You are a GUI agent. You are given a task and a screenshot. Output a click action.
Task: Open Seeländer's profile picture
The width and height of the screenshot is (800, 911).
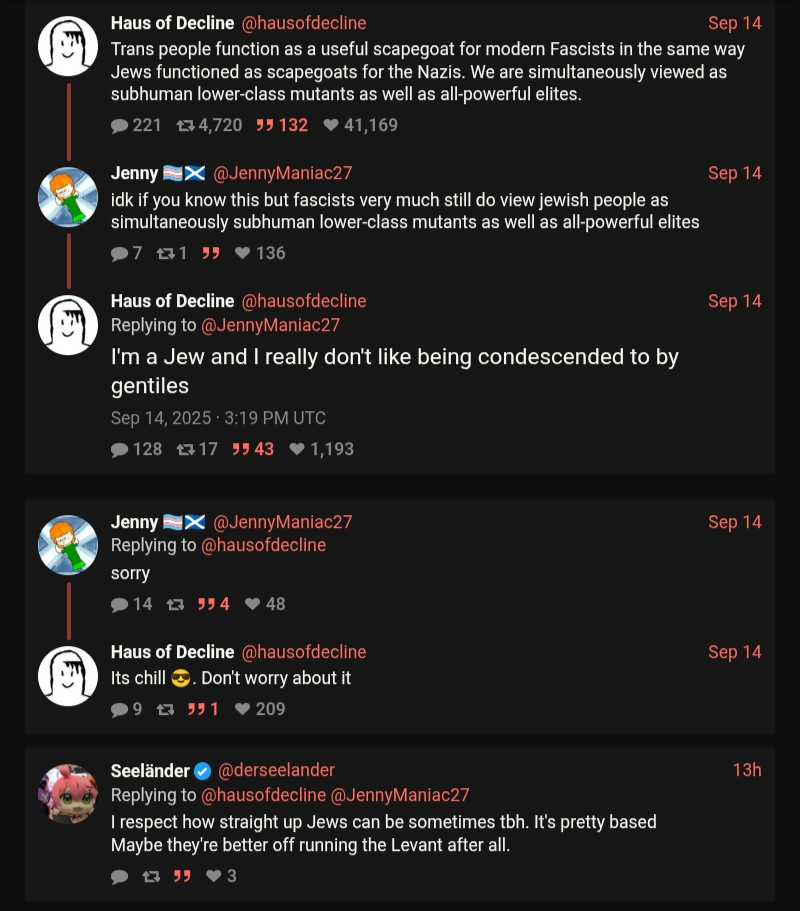[67, 794]
